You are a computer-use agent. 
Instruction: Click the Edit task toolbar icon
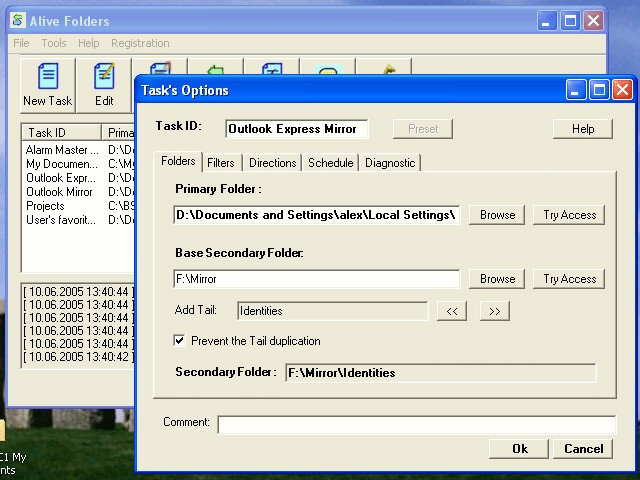[104, 76]
